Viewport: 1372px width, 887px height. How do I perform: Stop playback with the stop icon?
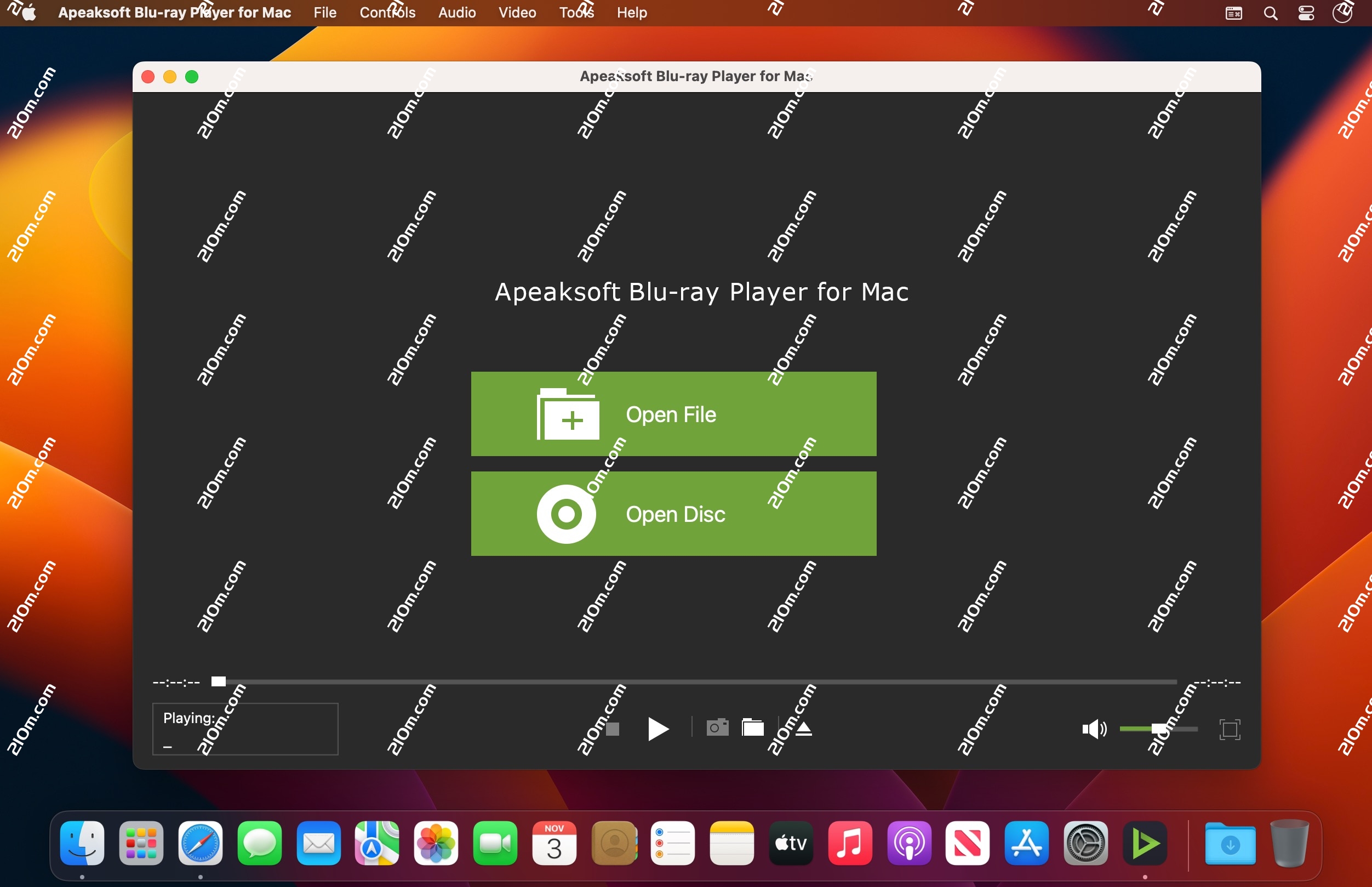point(612,729)
